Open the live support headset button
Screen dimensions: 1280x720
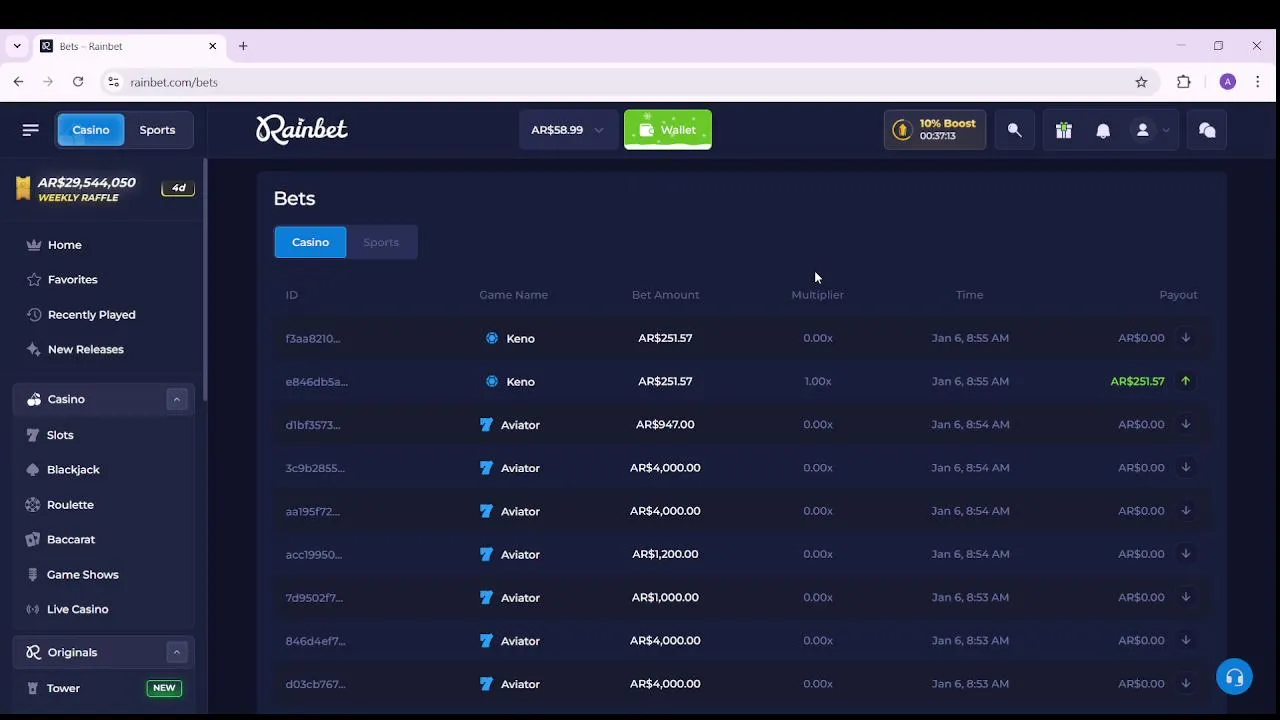[x=1235, y=677]
